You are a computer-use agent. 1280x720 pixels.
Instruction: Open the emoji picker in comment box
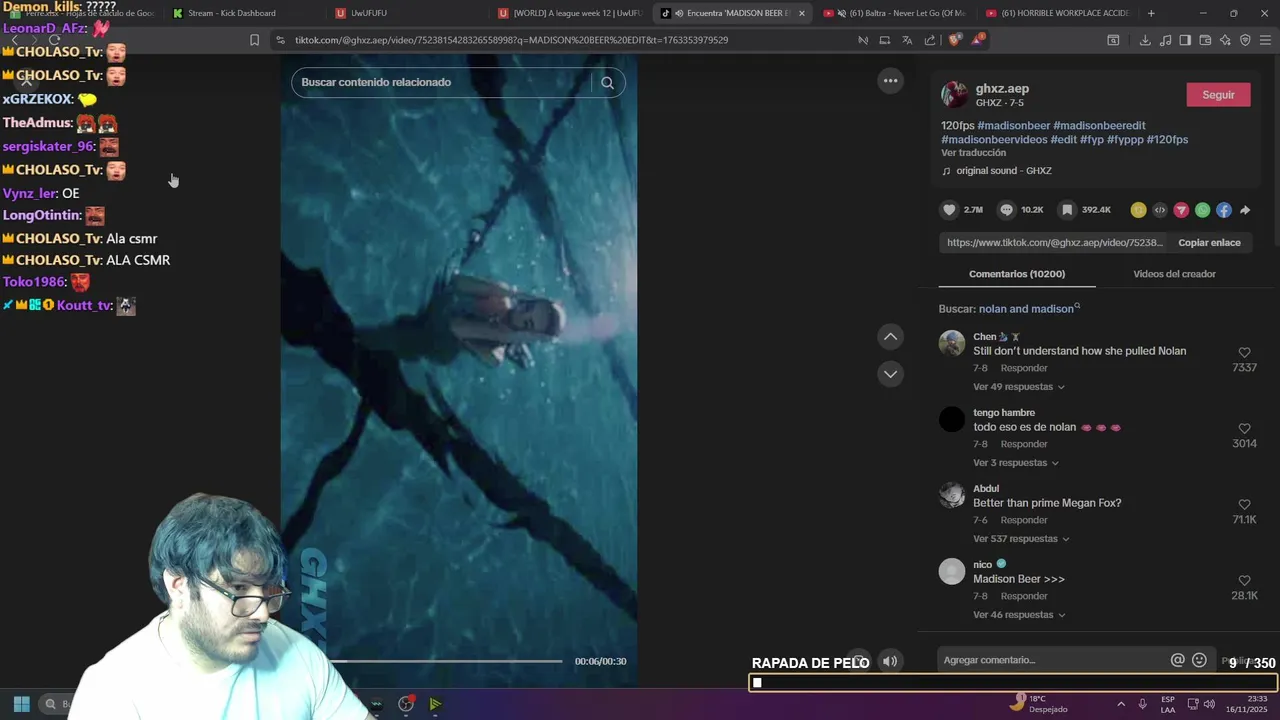1199,660
